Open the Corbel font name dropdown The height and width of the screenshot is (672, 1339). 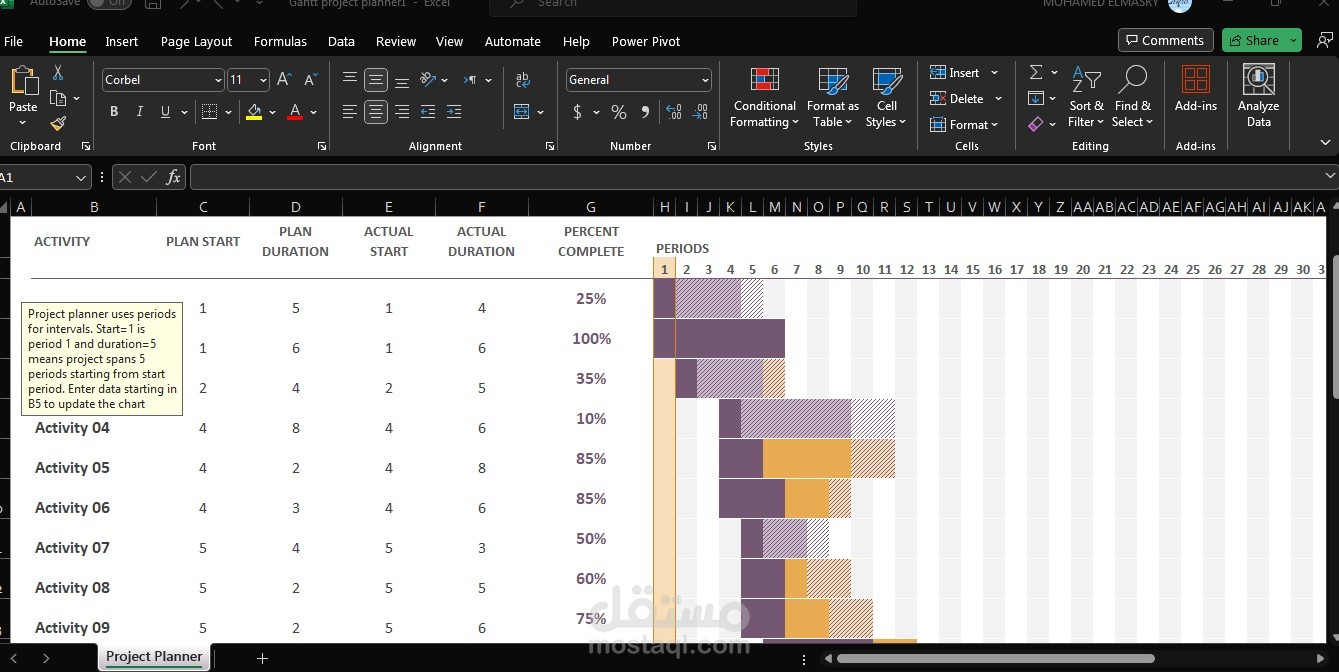pyautogui.click(x=218, y=80)
